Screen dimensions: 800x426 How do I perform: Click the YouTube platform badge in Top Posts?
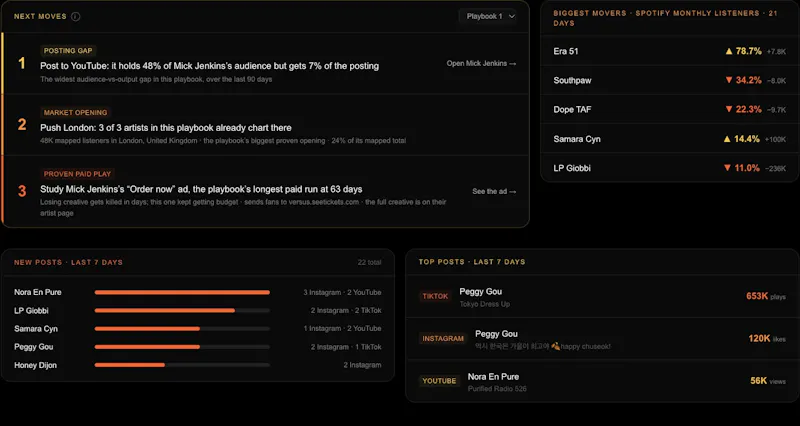(x=439, y=381)
